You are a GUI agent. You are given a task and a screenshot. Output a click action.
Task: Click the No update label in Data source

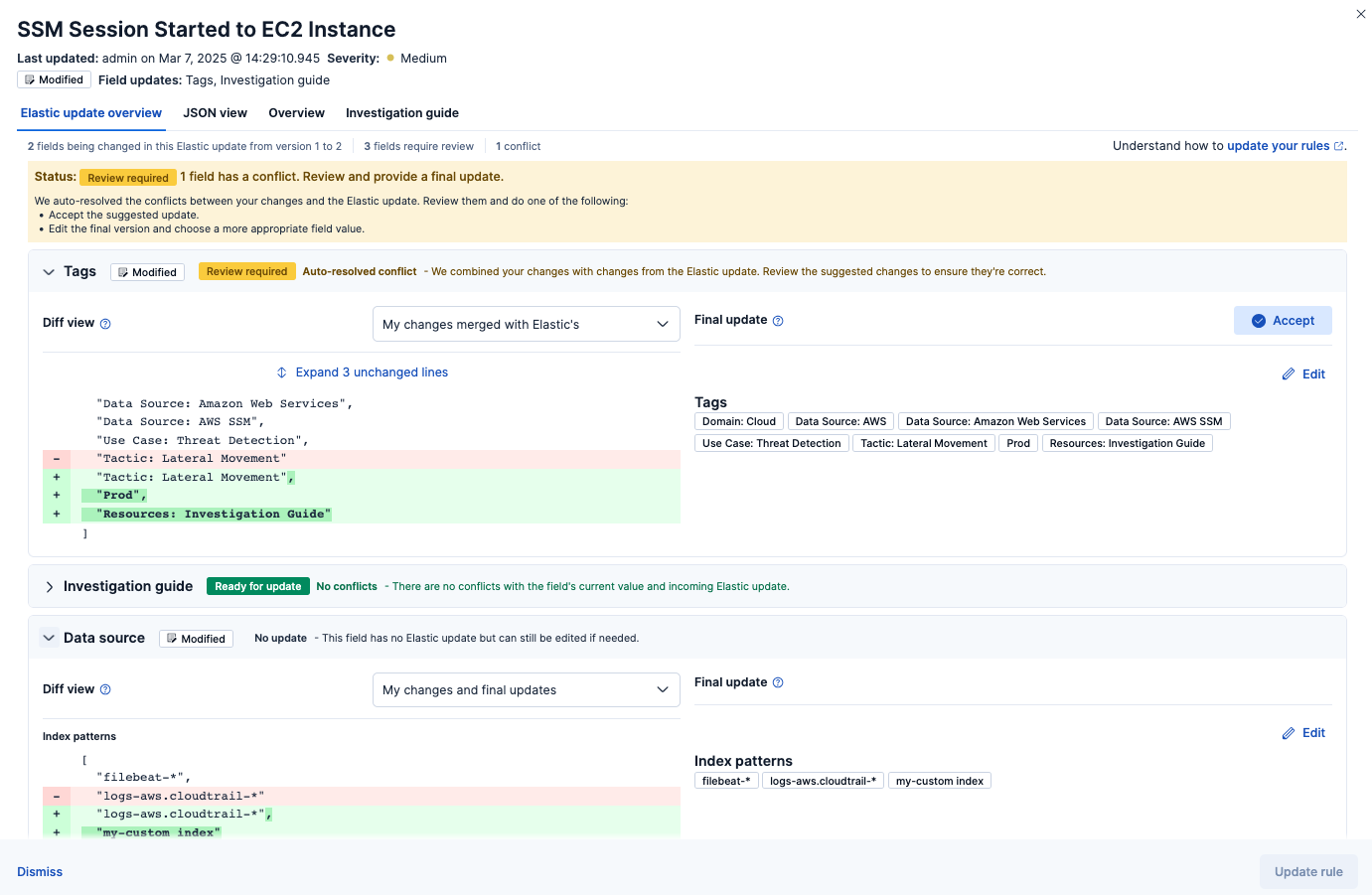tap(280, 638)
